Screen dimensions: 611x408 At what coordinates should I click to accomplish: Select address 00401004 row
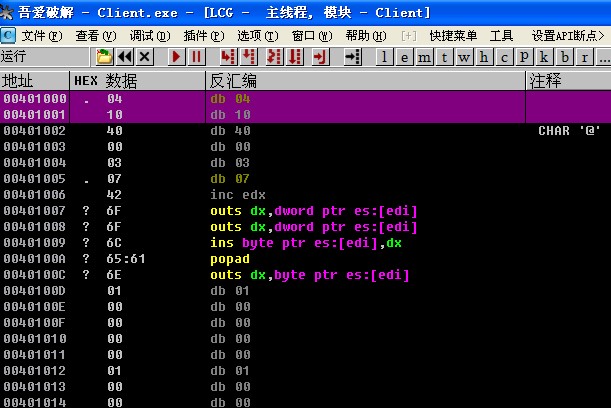(306, 163)
